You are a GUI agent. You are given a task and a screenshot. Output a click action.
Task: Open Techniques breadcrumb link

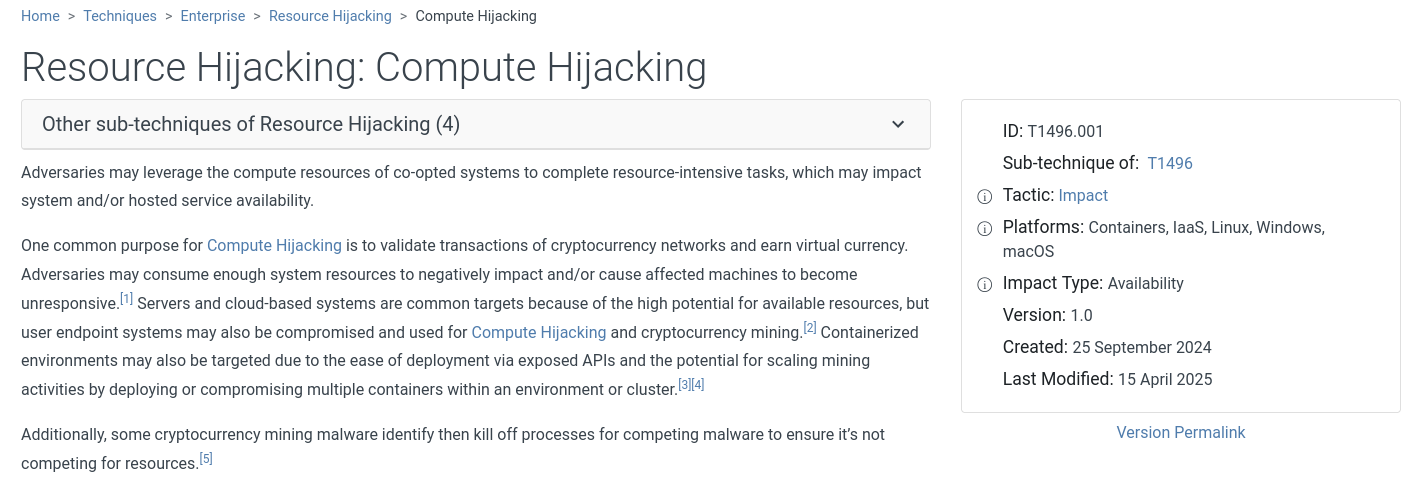tap(120, 16)
